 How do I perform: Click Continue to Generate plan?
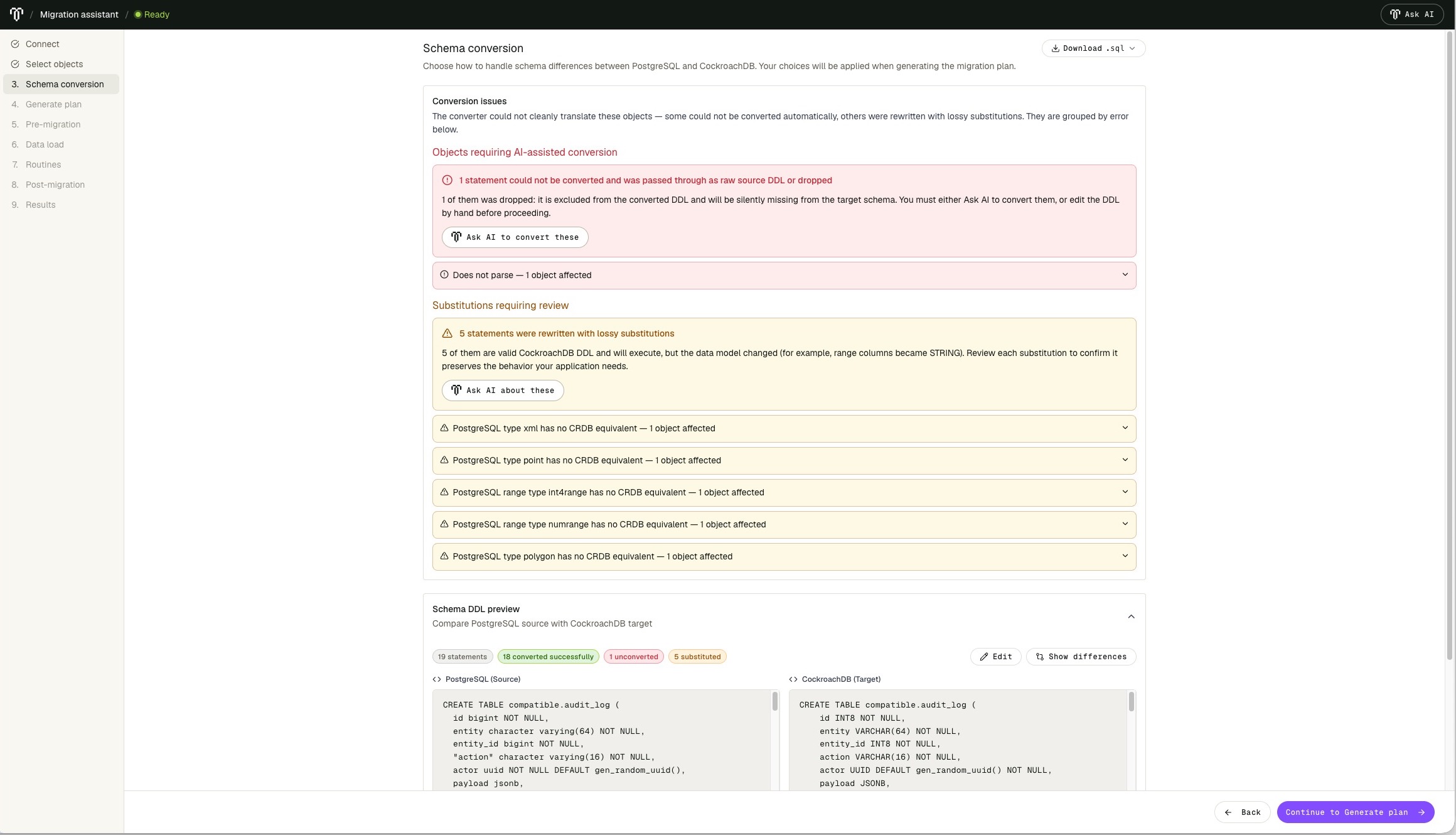pos(1356,812)
